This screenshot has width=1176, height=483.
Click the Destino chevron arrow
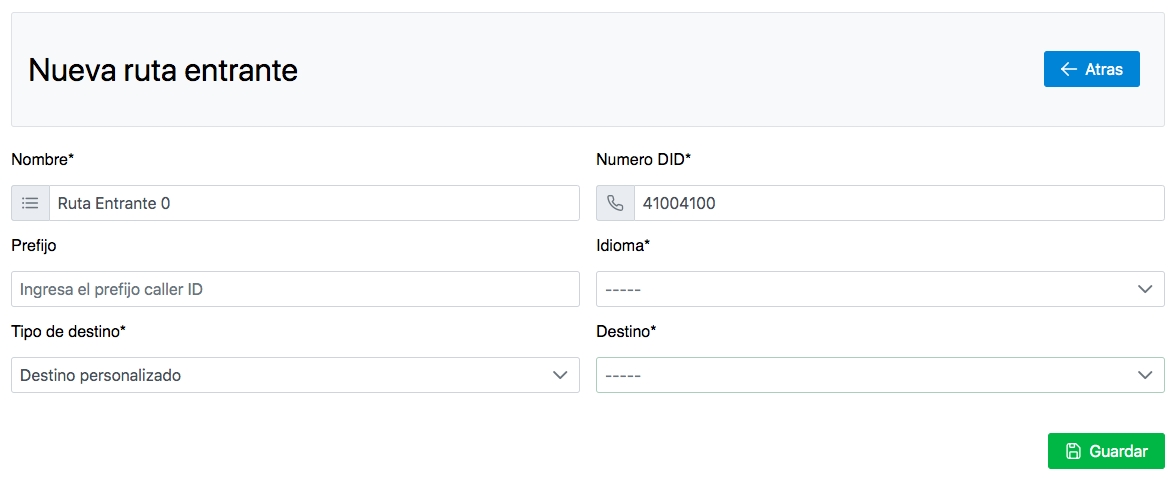pyautogui.click(x=1144, y=375)
